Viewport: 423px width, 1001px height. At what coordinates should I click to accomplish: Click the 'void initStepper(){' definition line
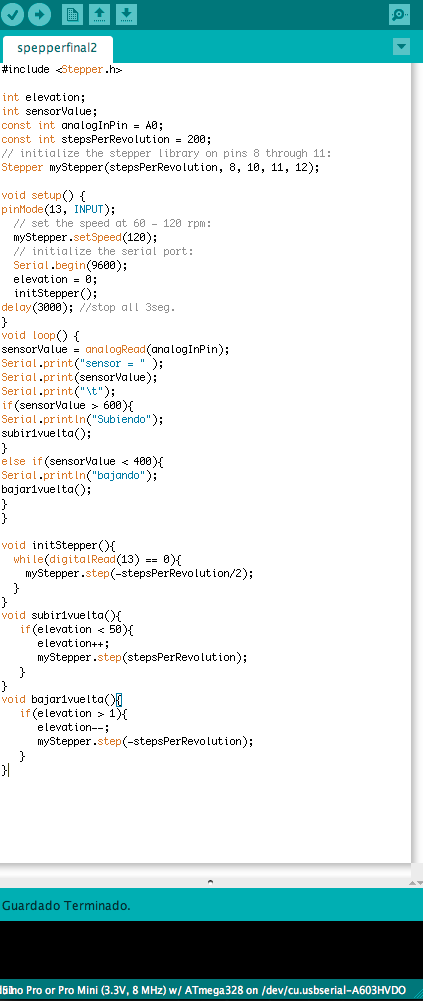(x=59, y=546)
